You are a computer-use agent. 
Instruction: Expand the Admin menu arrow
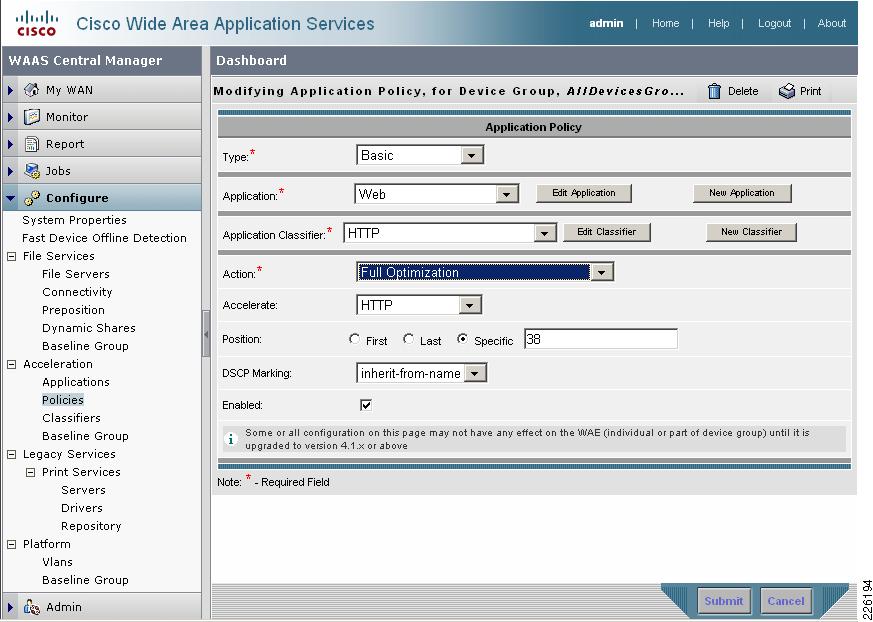[x=11, y=607]
